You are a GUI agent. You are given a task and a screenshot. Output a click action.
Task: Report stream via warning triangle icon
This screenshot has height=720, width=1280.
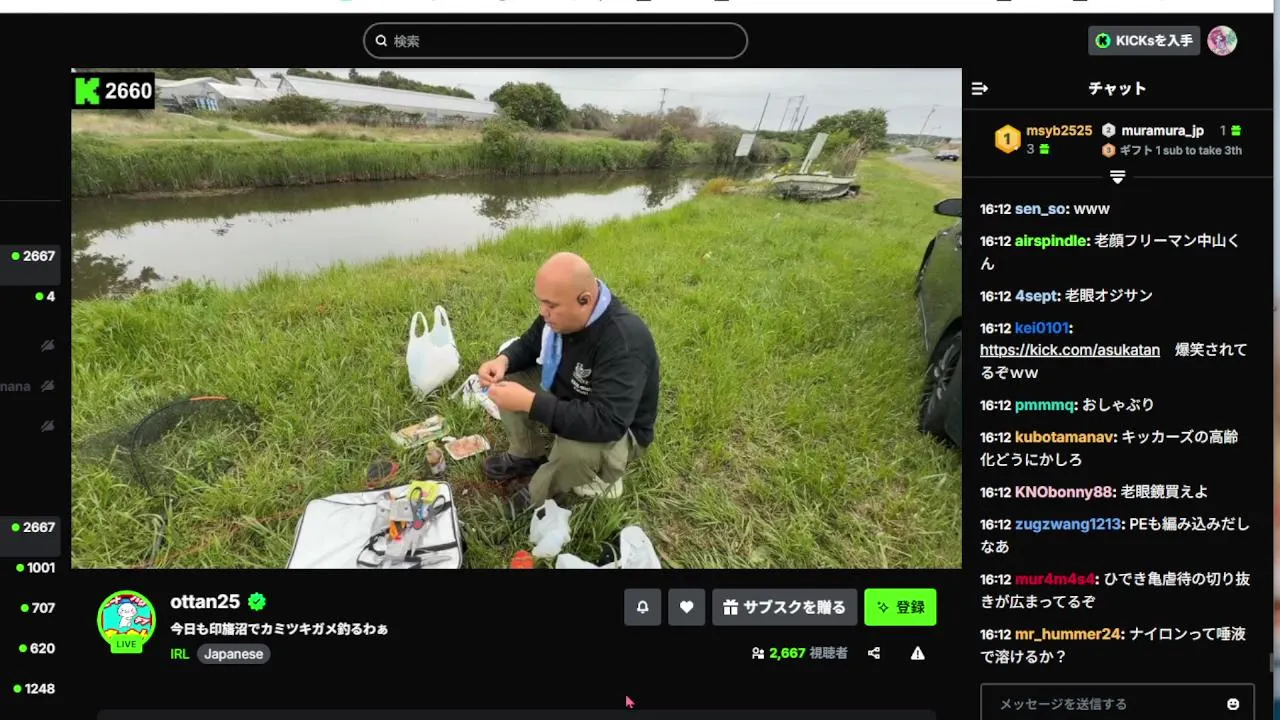(x=917, y=653)
